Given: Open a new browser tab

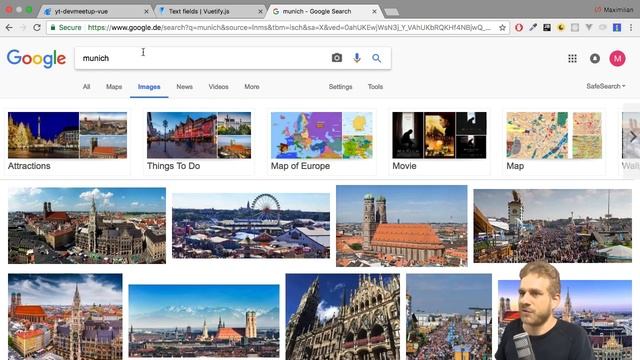Looking at the screenshot, I should click(391, 12).
